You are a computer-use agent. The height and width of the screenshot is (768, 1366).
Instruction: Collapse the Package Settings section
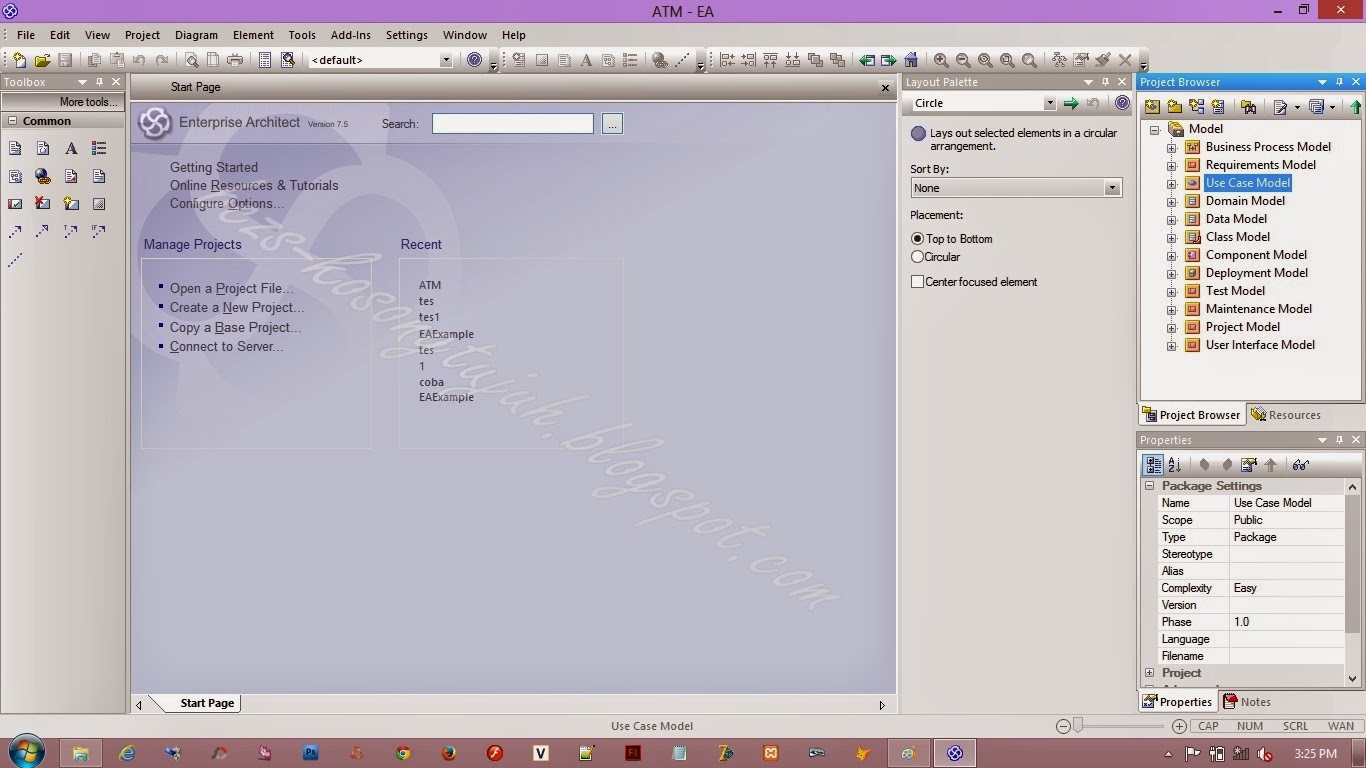1149,486
